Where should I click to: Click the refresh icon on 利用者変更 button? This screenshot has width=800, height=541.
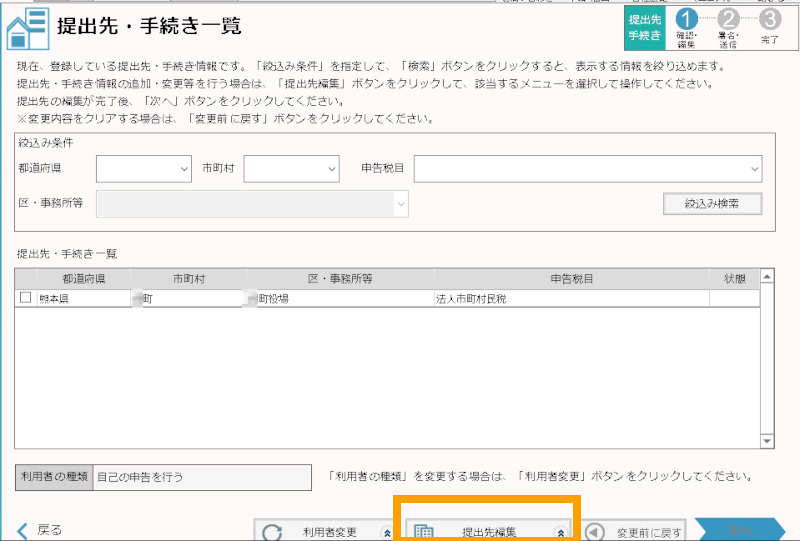[x=272, y=532]
